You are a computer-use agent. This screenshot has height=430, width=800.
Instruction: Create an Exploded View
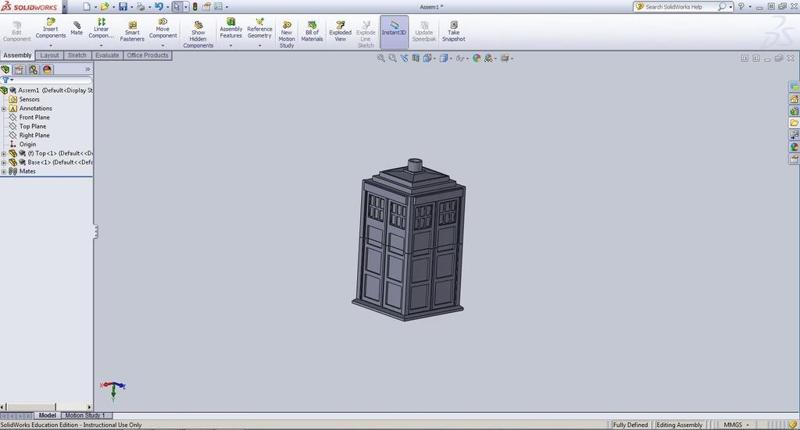[340, 31]
